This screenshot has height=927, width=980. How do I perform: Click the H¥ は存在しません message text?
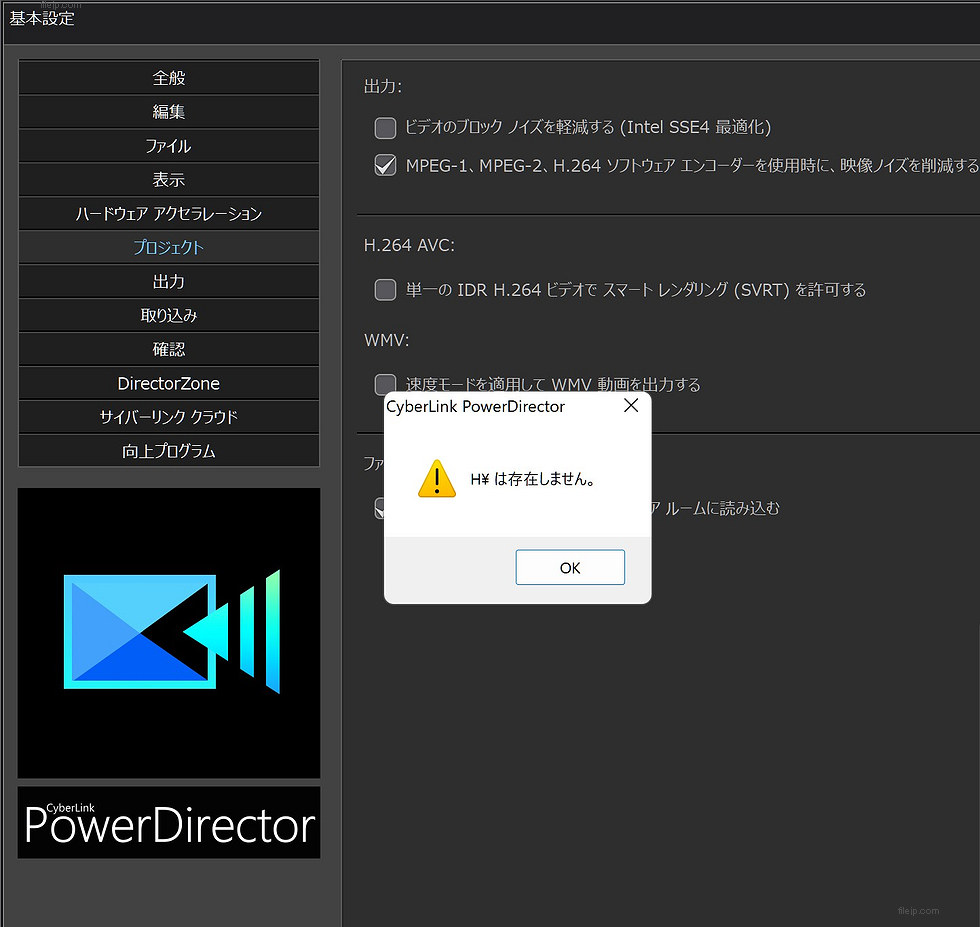coord(533,479)
